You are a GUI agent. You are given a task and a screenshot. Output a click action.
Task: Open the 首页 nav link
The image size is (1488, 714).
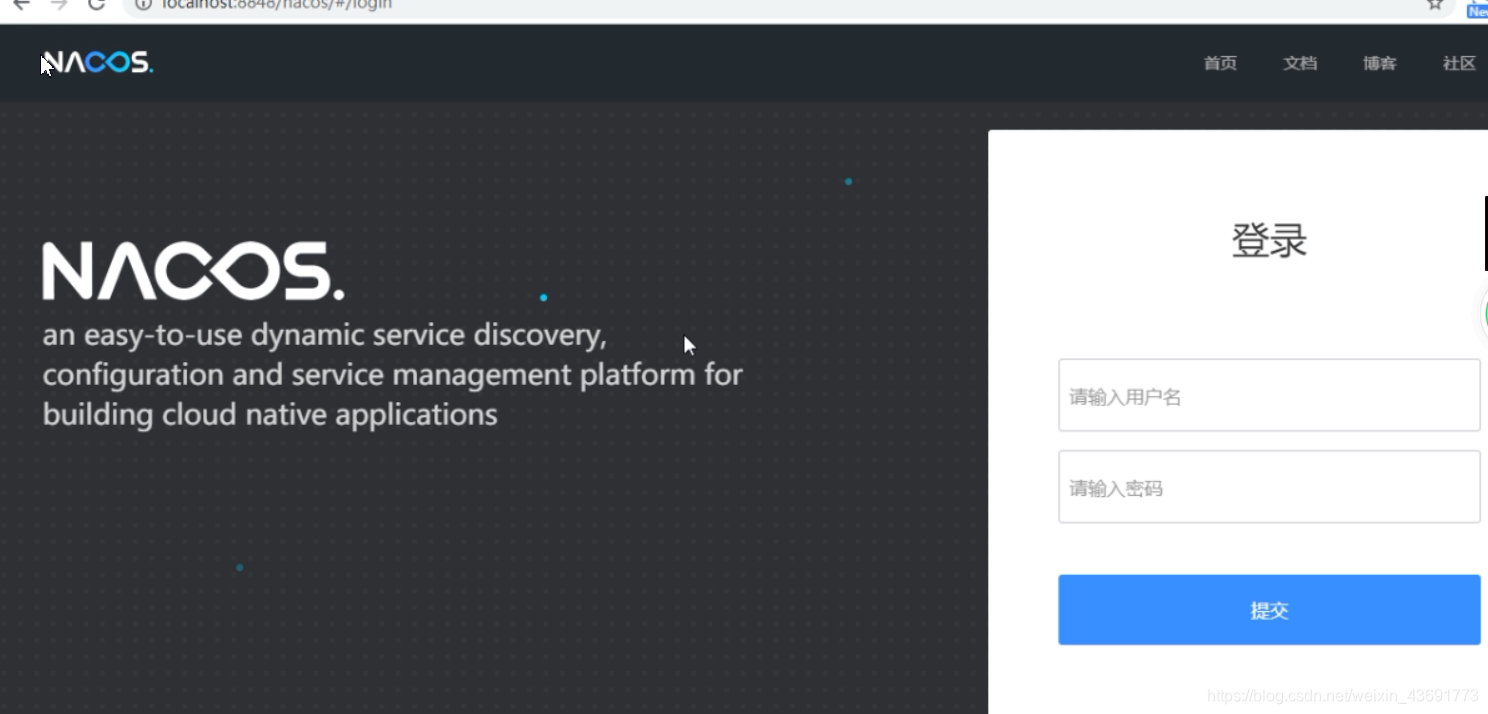tap(1220, 64)
